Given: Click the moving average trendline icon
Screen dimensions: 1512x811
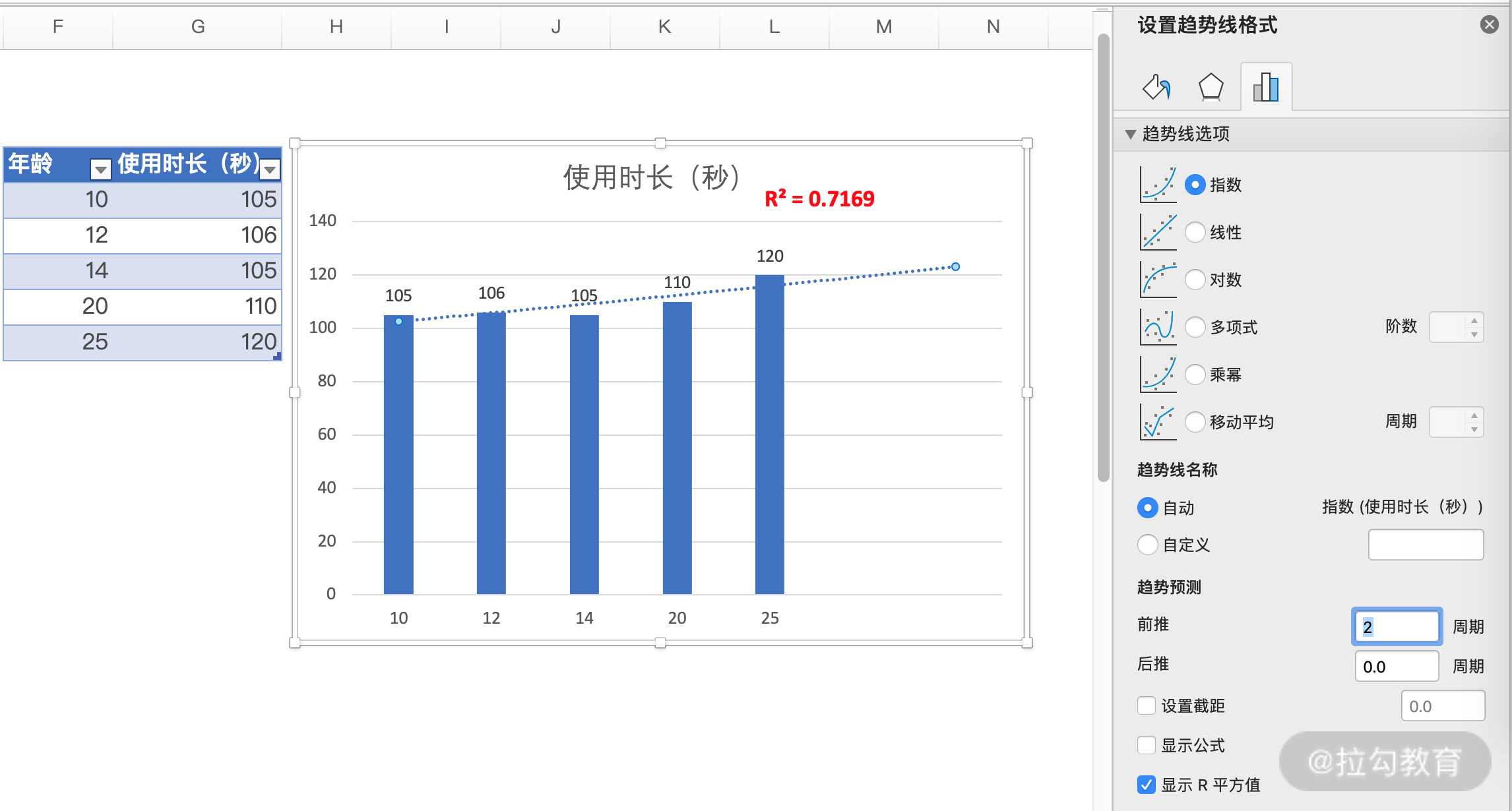Looking at the screenshot, I should pyautogui.click(x=1158, y=422).
